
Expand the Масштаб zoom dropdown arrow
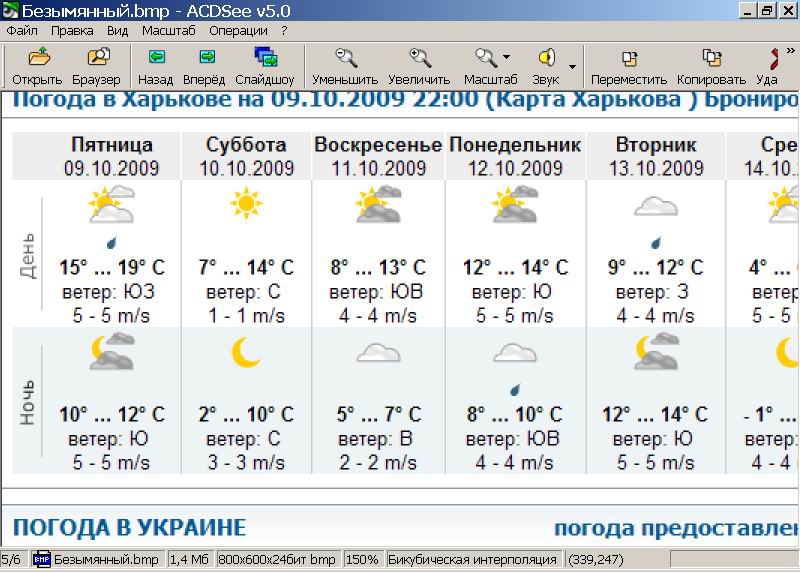tap(507, 58)
